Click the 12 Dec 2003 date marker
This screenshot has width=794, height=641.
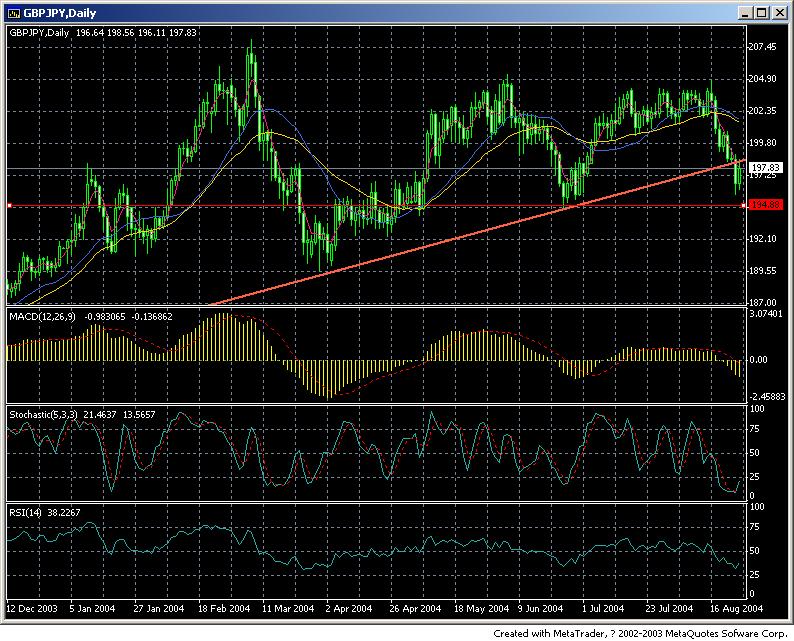pos(30,608)
